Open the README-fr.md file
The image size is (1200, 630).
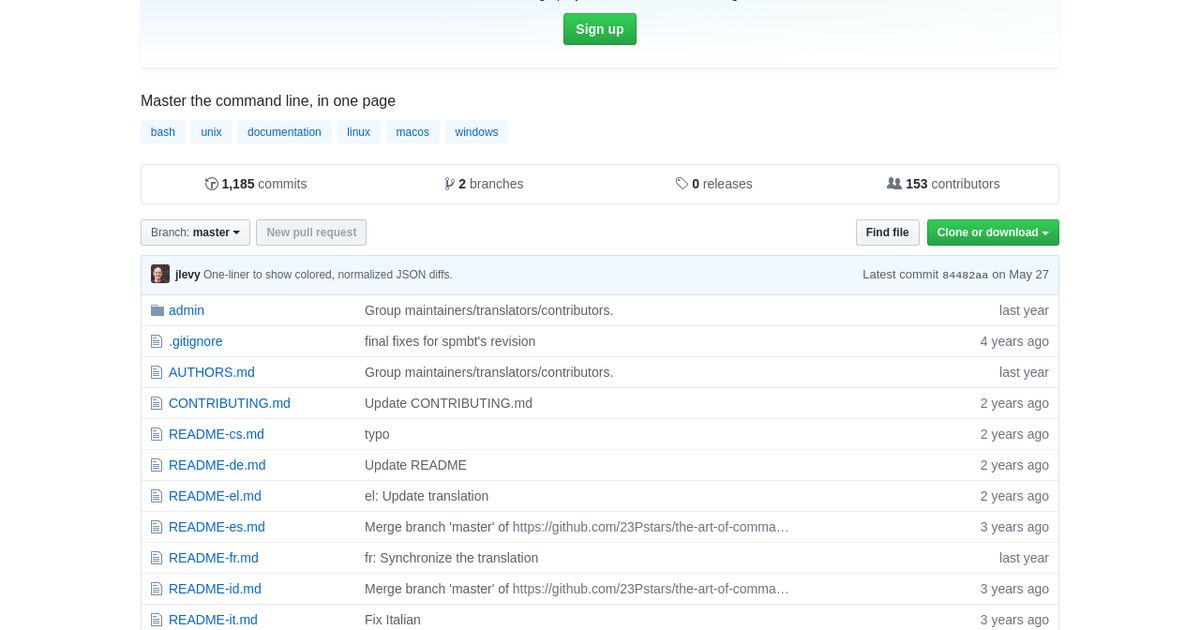[x=213, y=558]
